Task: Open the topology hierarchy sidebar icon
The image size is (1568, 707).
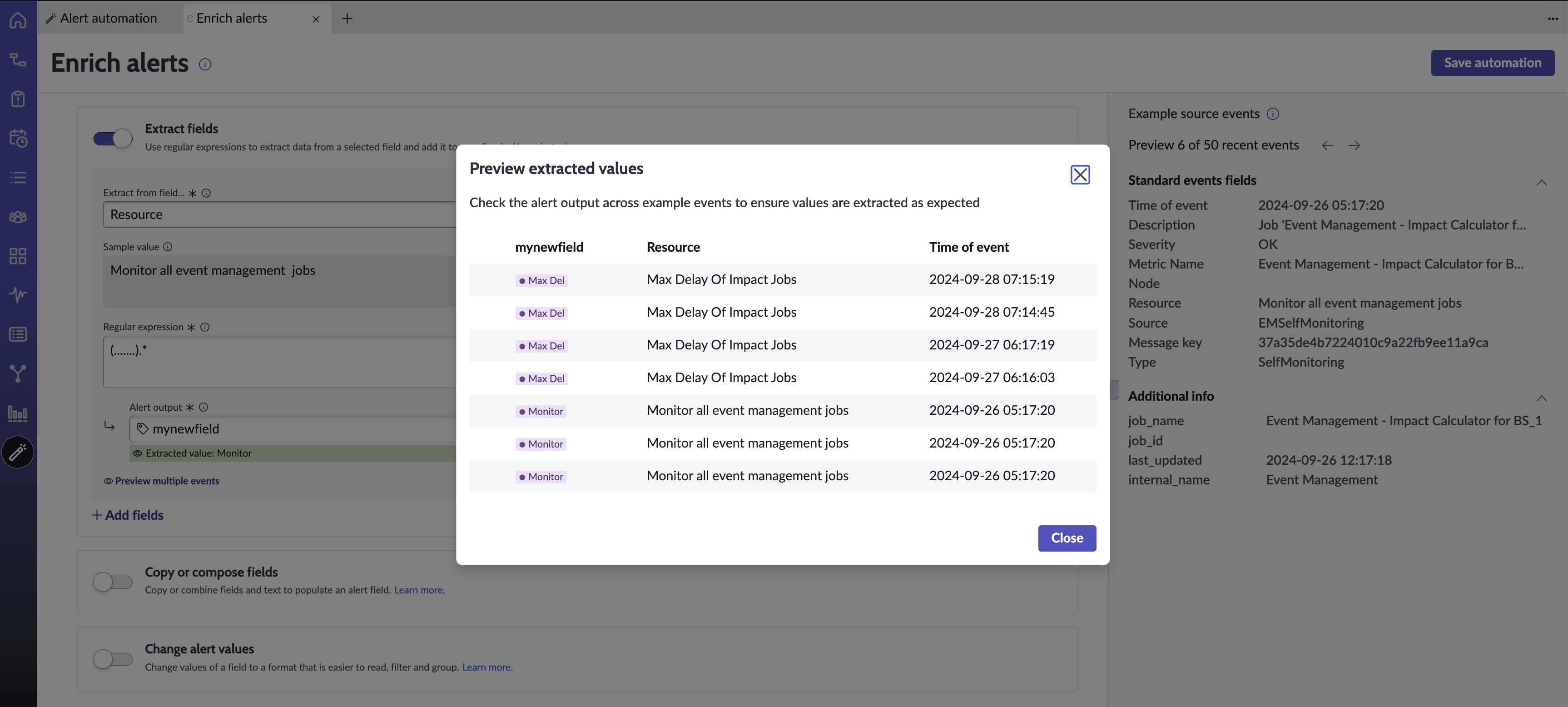Action: point(18,60)
